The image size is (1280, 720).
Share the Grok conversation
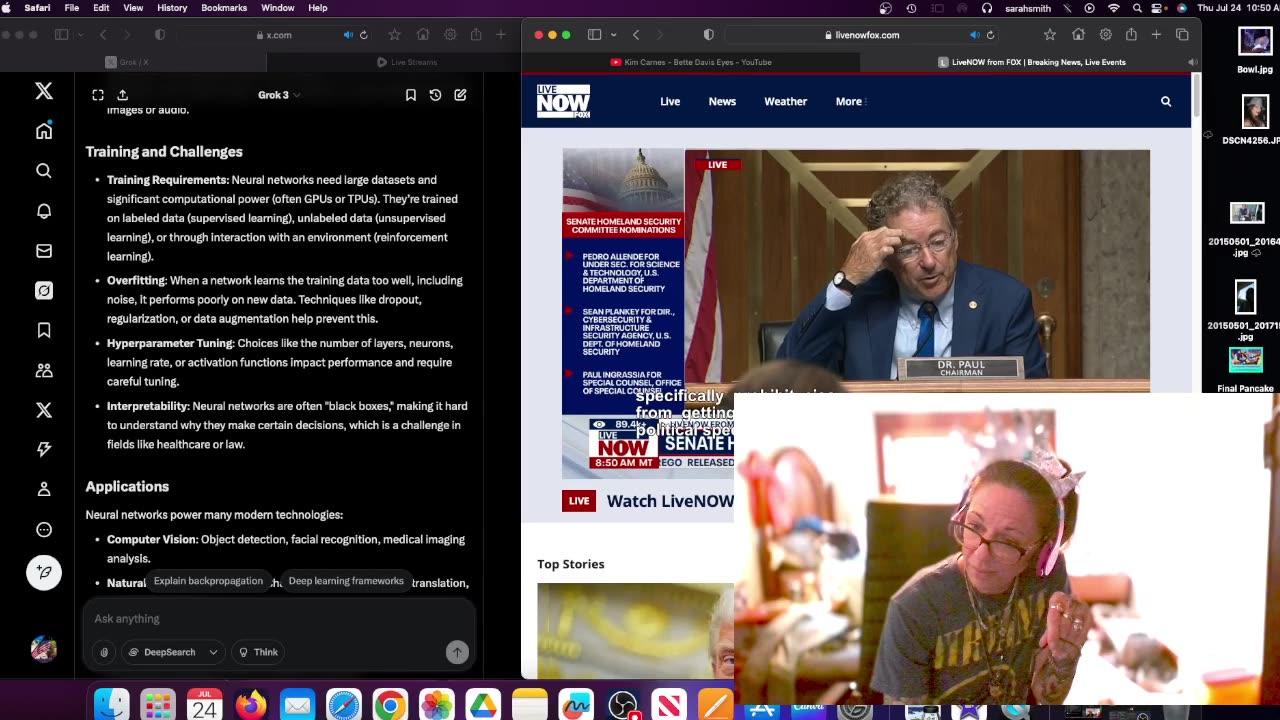click(122, 95)
